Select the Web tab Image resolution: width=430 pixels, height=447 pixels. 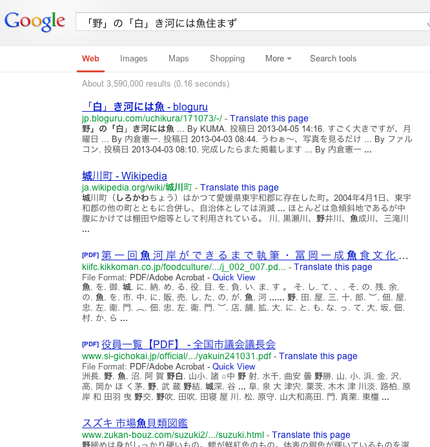[x=91, y=59]
